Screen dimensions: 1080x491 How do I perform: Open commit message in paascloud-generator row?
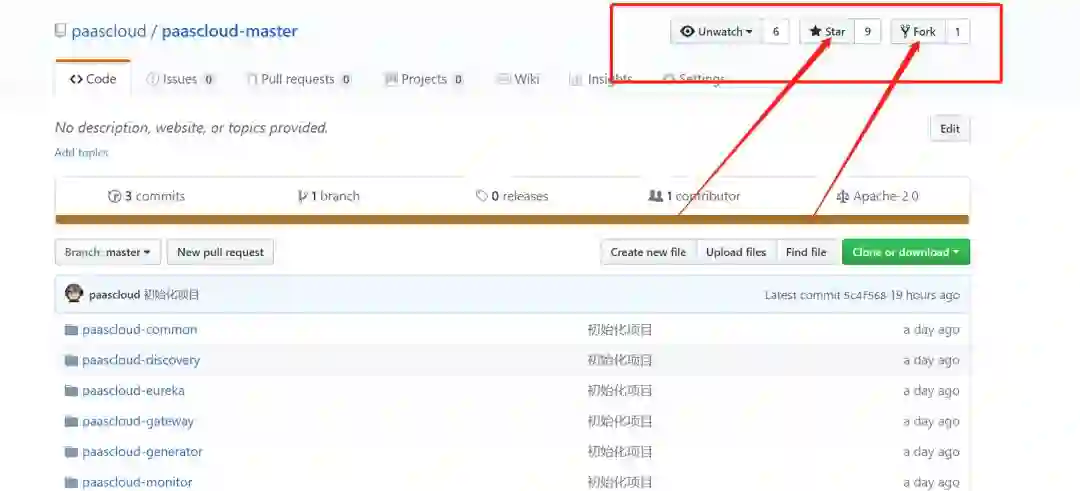tap(620, 452)
